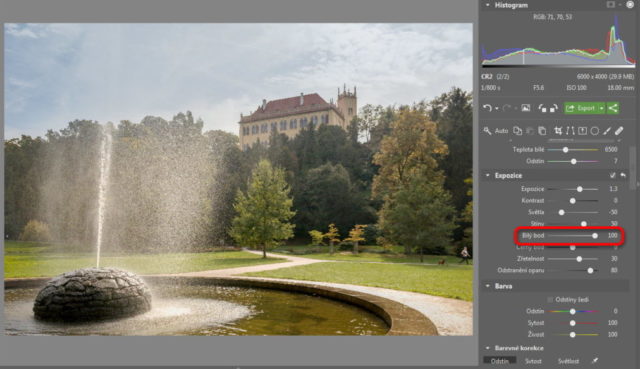Screen dimensions: 640x369
Task: Click the Stíny slider handle
Action: tap(584, 224)
